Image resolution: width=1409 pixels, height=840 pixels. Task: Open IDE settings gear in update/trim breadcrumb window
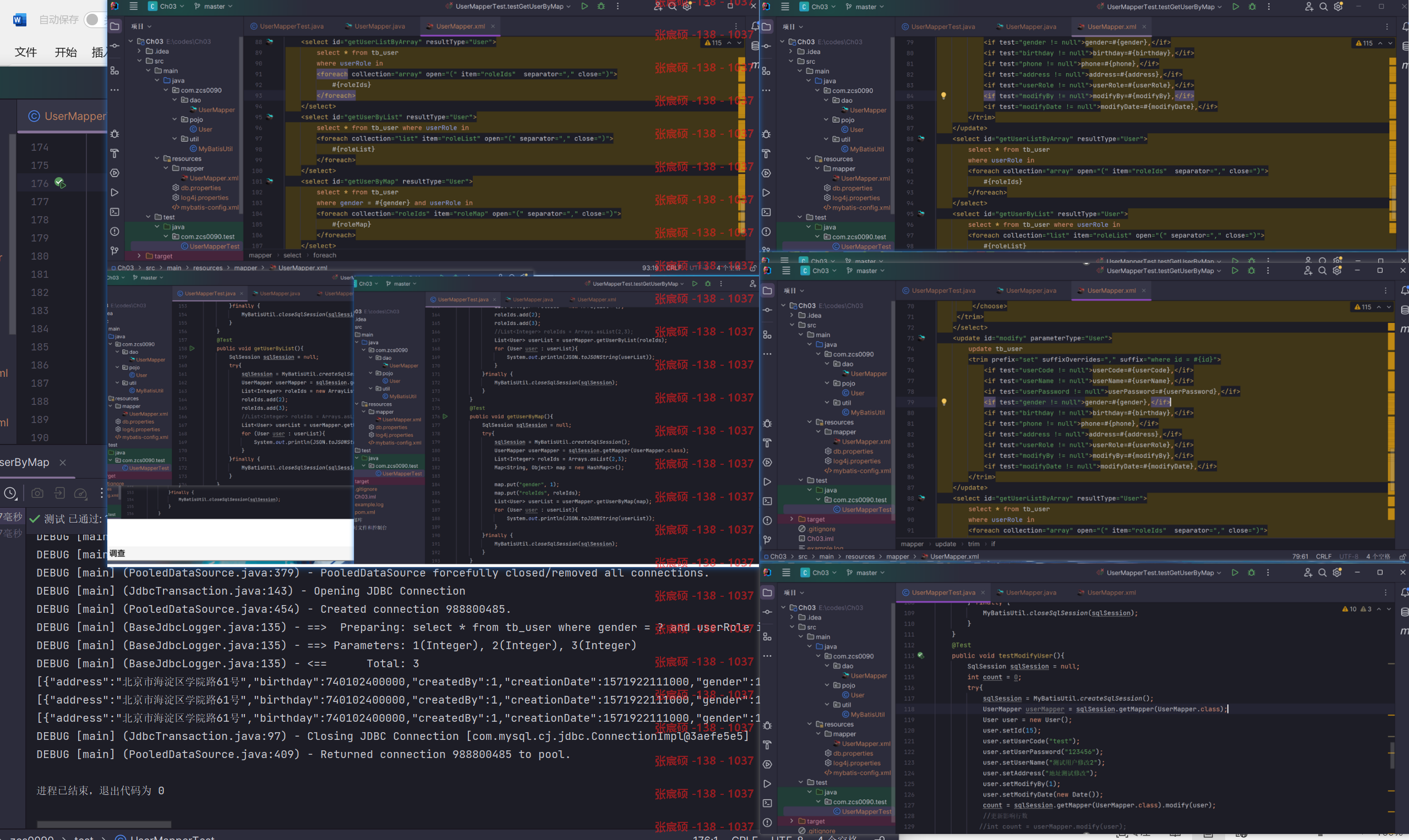pyautogui.click(x=1337, y=271)
